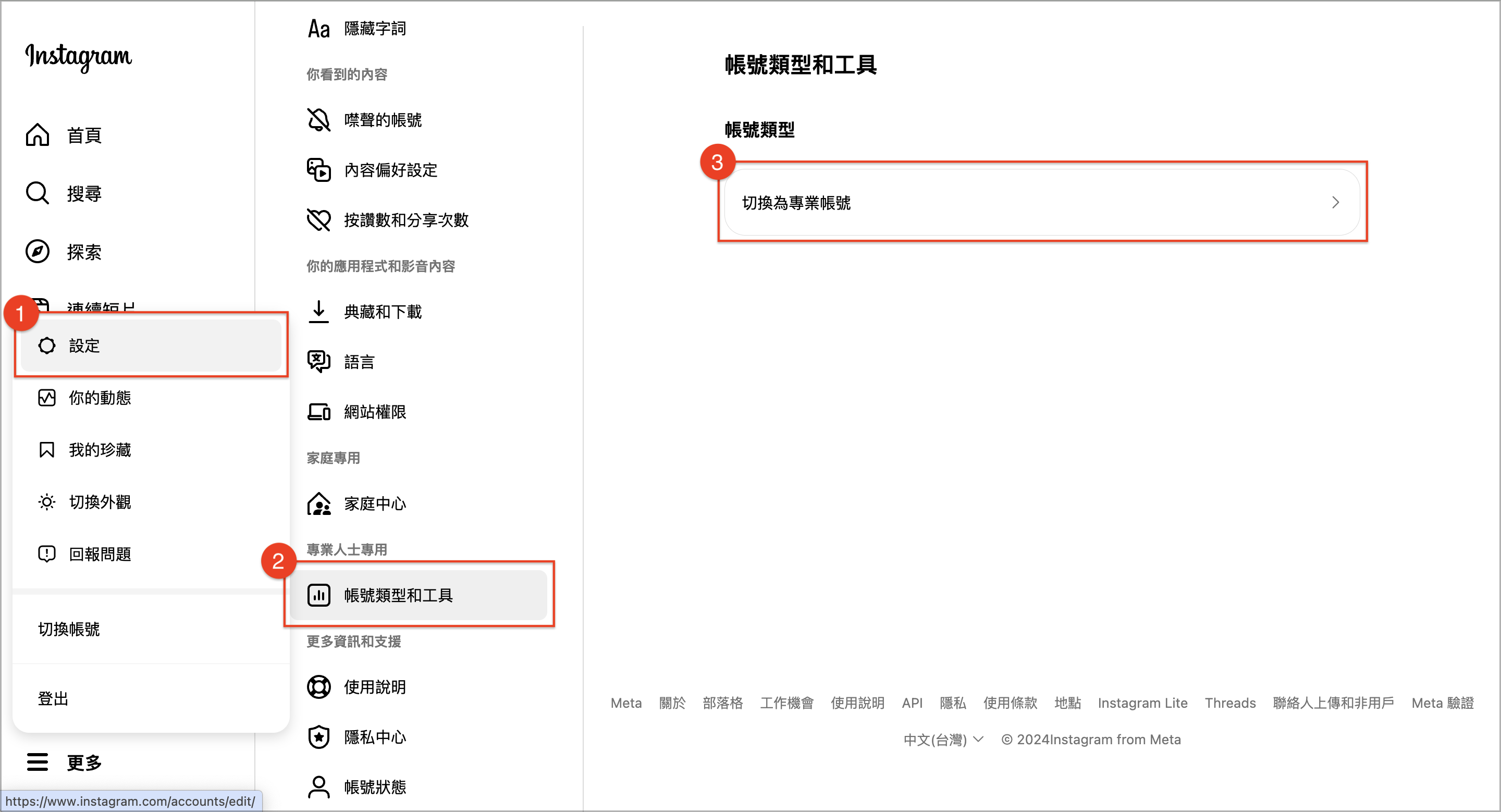
Task: Click the Meta 驗證 footer link
Action: [x=1443, y=703]
